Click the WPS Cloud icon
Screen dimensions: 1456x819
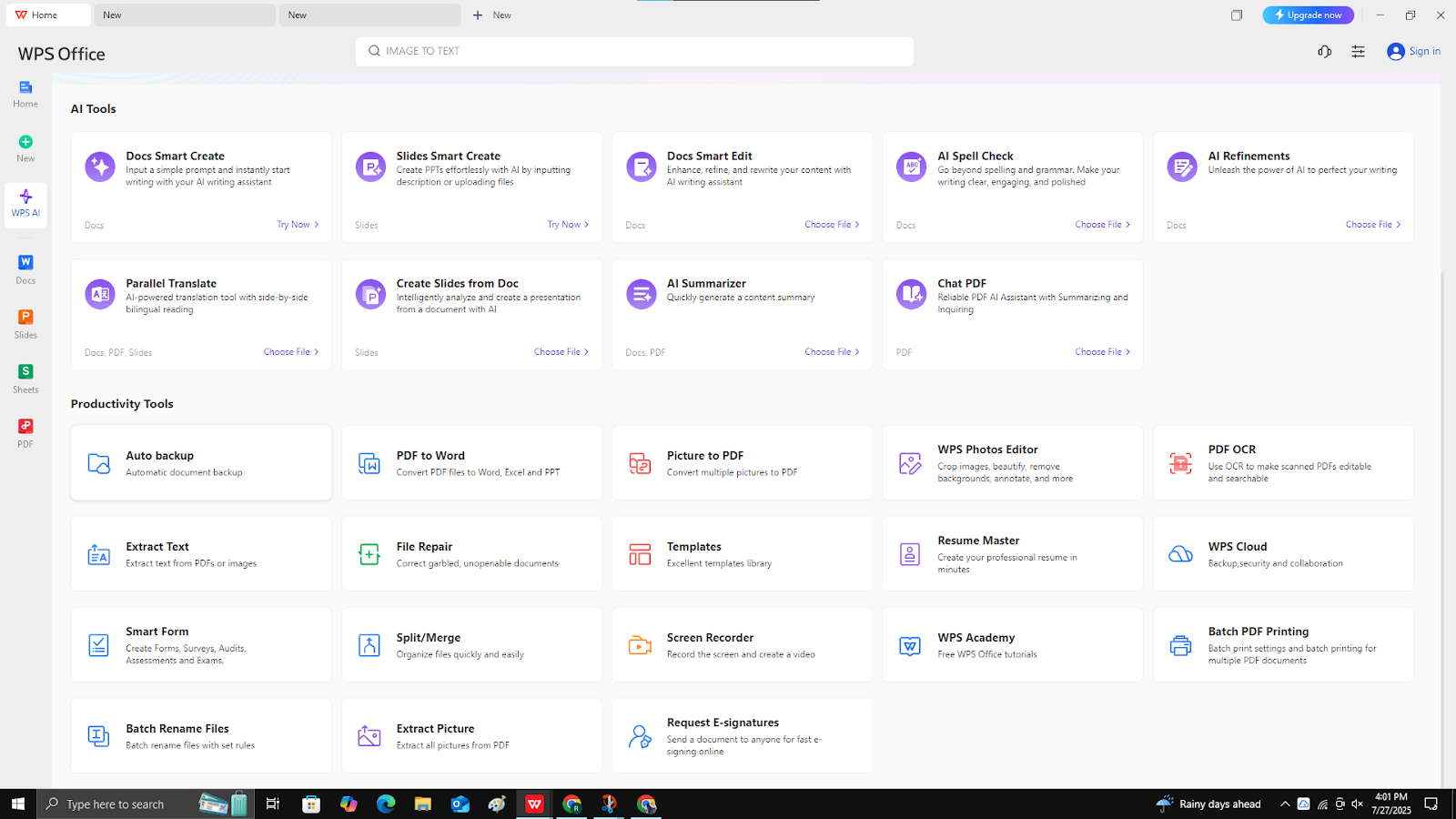[1180, 554]
